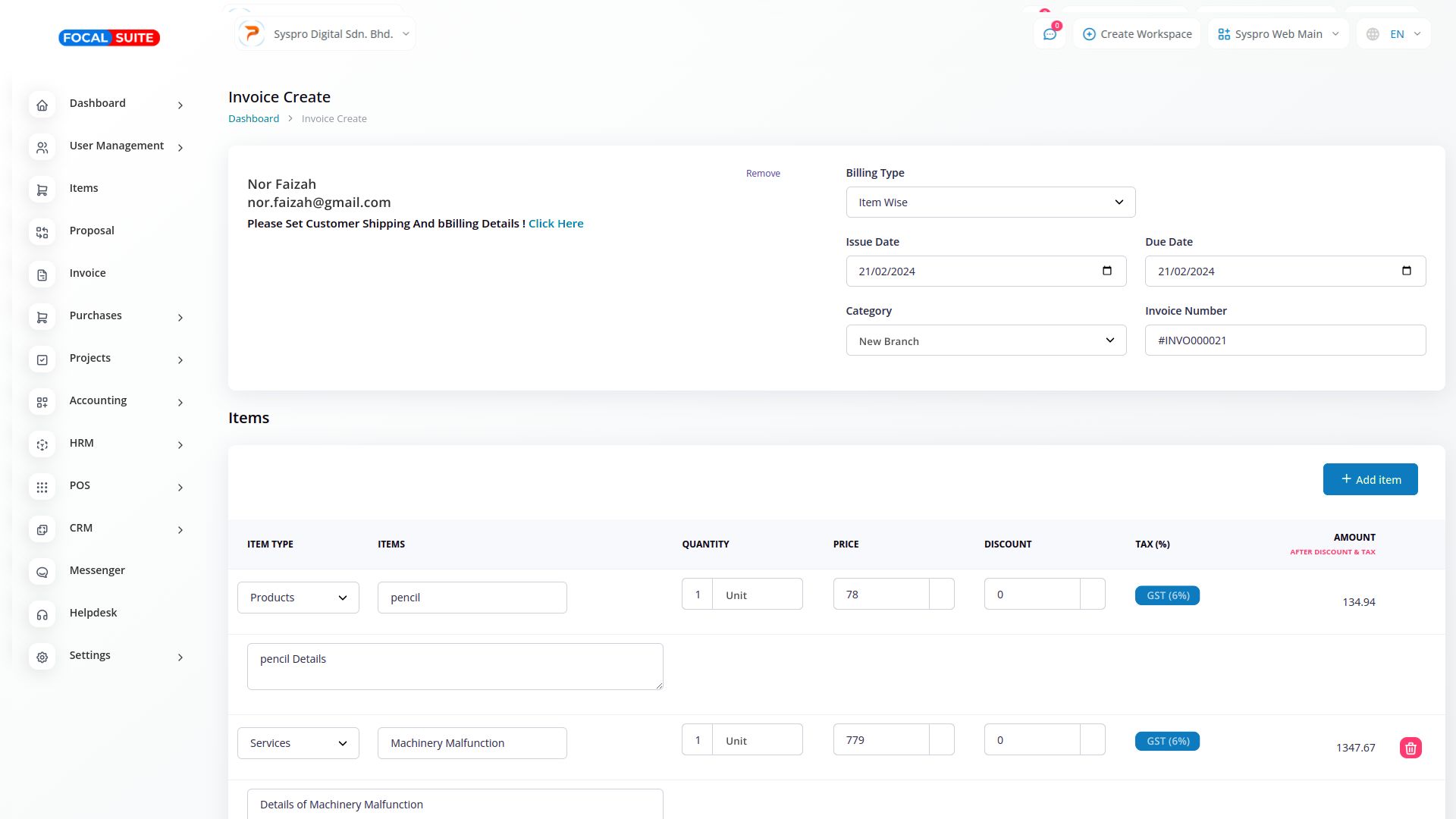Follow the Click Here shipping details link
The width and height of the screenshot is (1456, 819).
click(555, 224)
